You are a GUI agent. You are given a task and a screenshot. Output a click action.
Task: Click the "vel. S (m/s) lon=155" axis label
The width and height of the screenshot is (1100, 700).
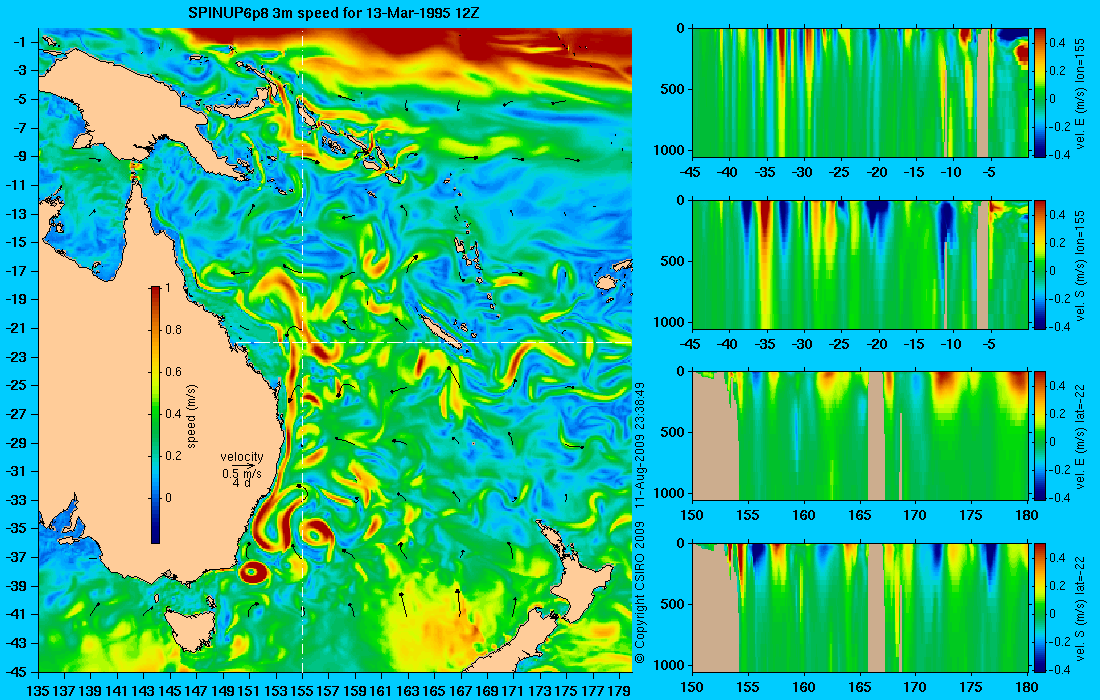click(1081, 264)
